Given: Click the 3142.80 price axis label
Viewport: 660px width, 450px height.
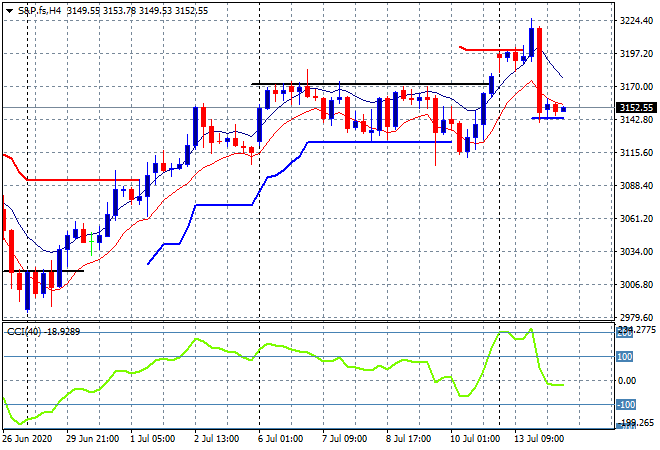Looking at the screenshot, I should coord(636,120).
